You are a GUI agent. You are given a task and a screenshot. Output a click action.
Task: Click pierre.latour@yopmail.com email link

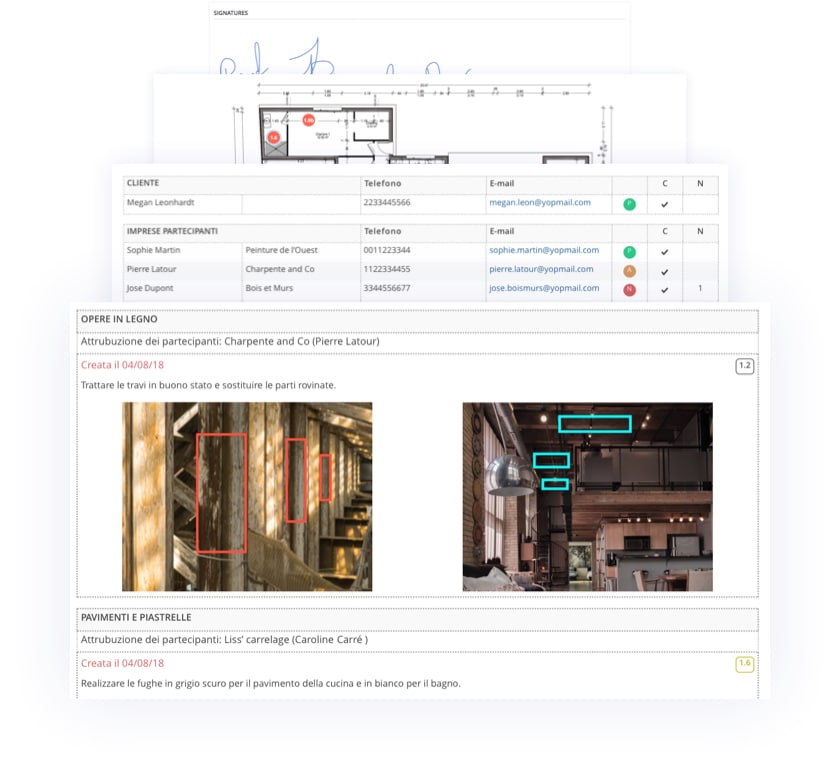[x=541, y=269]
